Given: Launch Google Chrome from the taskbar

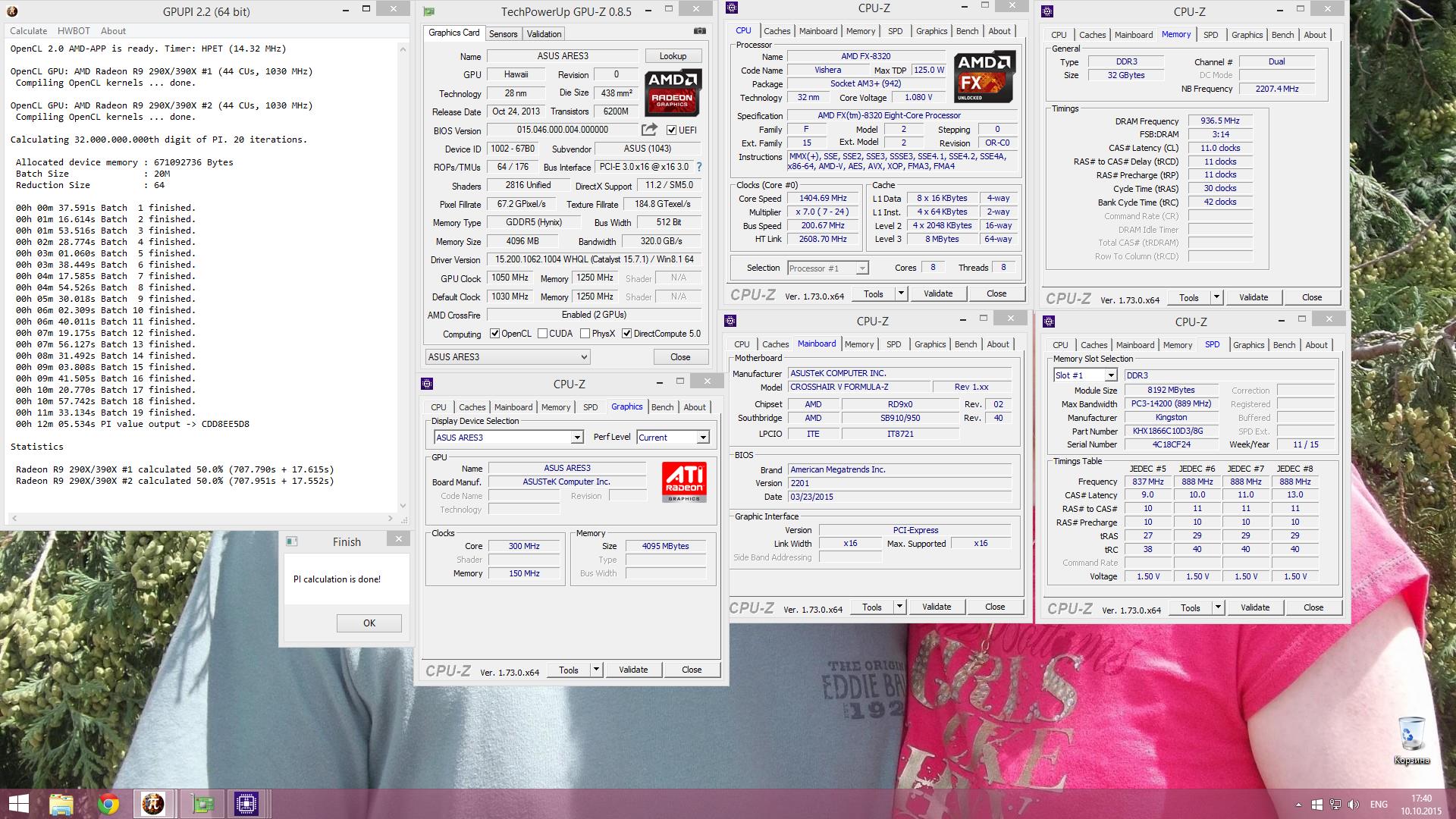Looking at the screenshot, I should [108, 804].
